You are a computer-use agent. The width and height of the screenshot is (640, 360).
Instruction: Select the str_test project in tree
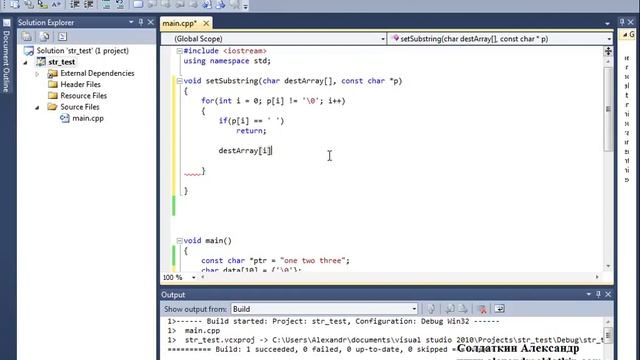62,62
